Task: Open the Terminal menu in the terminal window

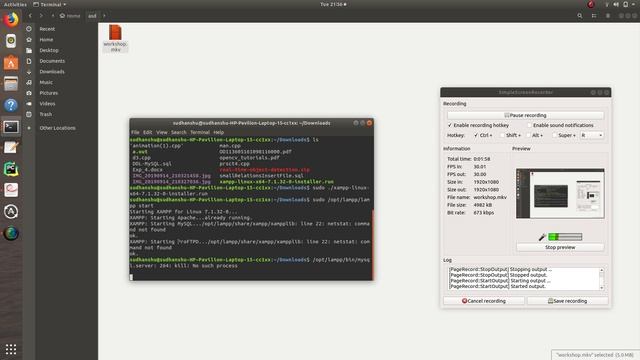Action: pos(200,132)
